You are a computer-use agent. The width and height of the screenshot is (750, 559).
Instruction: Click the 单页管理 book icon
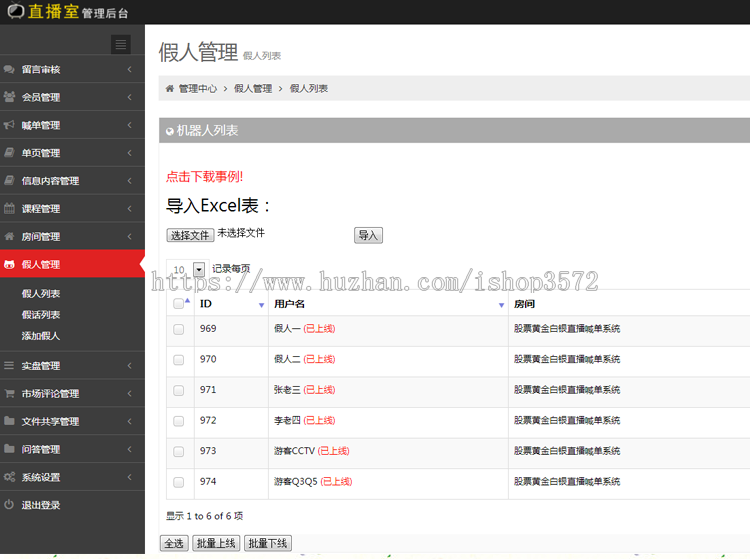(9, 153)
